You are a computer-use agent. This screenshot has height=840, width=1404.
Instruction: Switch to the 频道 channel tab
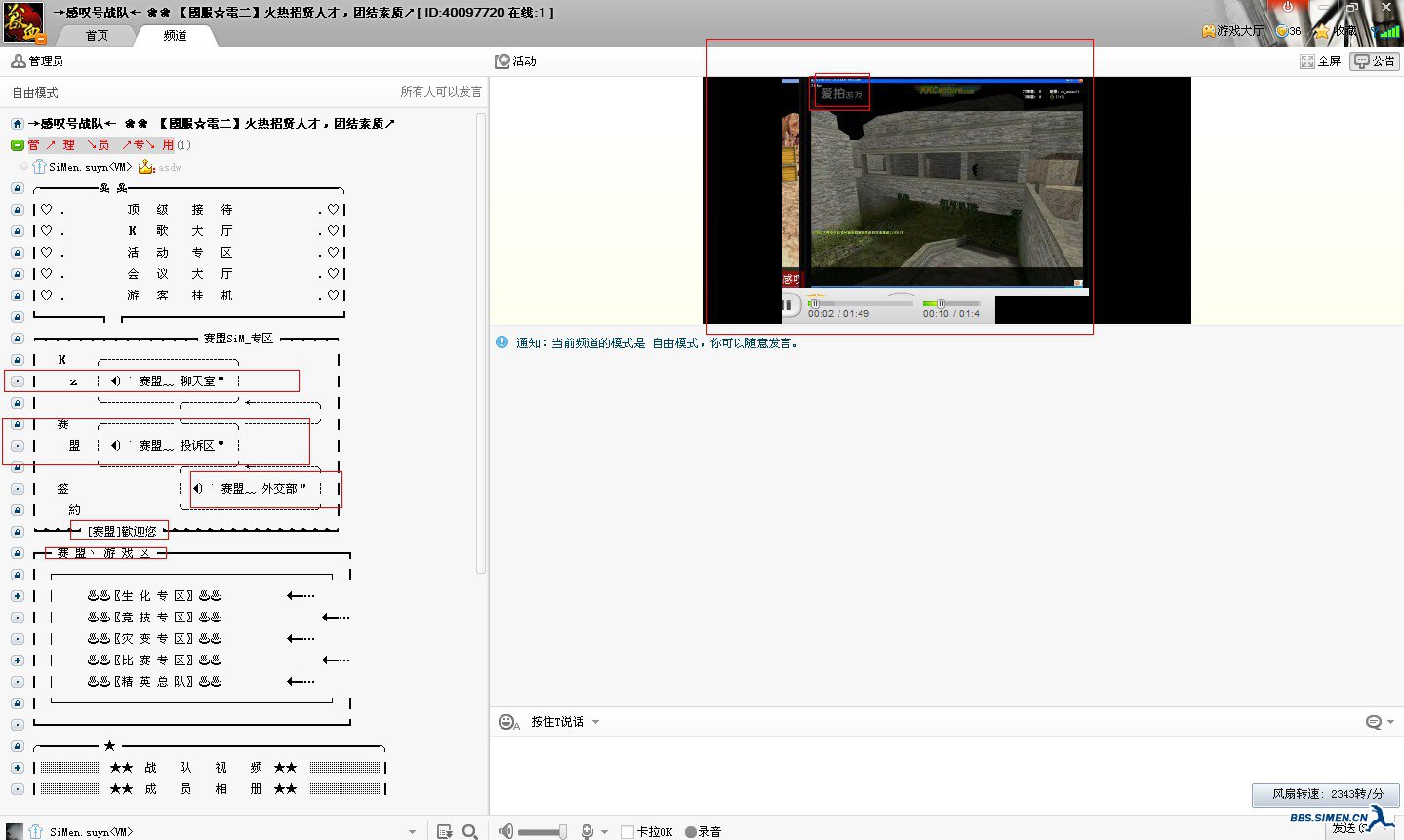click(x=175, y=35)
